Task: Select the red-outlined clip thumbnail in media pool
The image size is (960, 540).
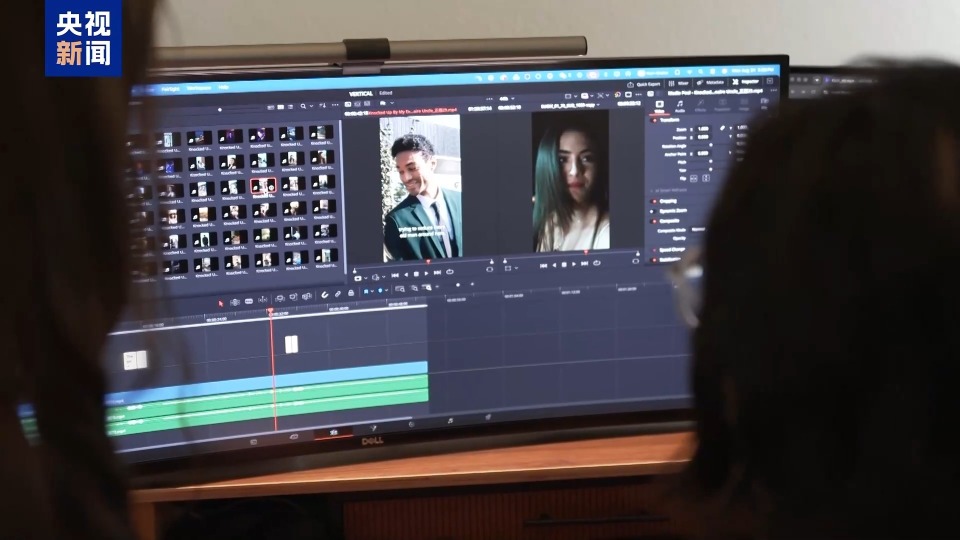Action: [263, 186]
